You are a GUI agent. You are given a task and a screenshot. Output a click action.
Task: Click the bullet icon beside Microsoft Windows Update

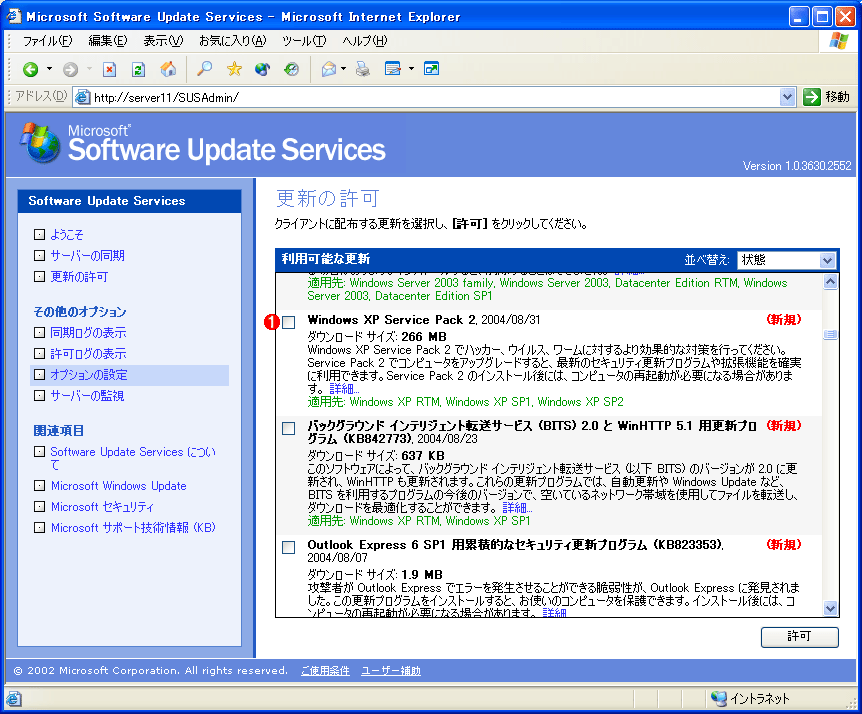click(x=39, y=485)
